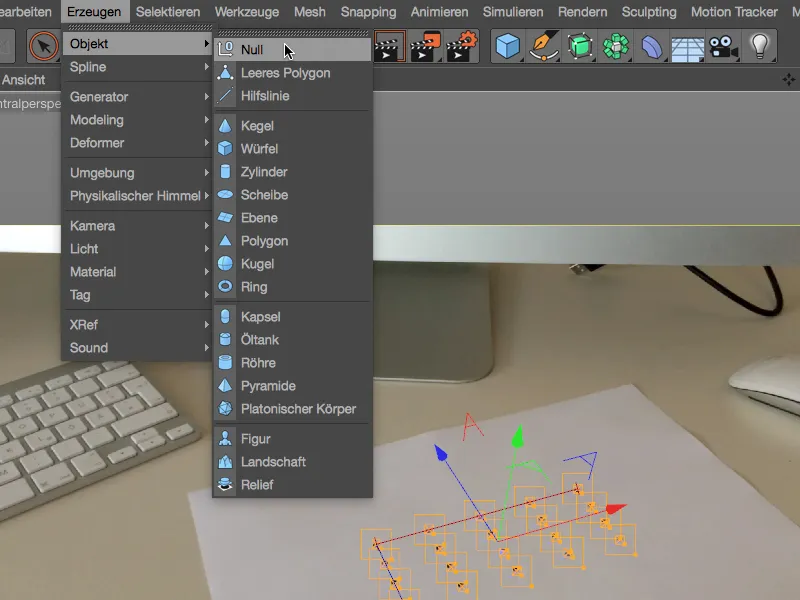Click the green array modeling icon
This screenshot has height=600, width=800.
pyautogui.click(x=616, y=46)
